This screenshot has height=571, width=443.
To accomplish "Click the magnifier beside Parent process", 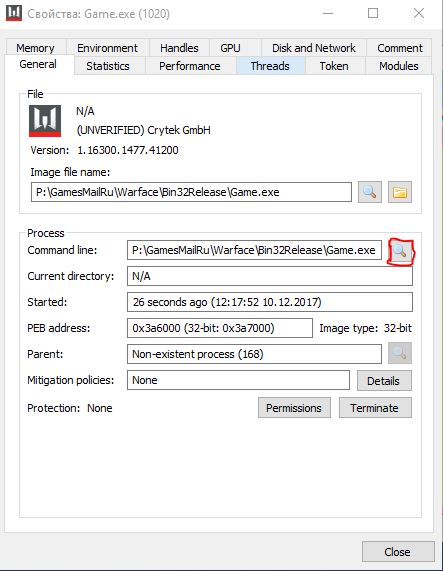I will [x=400, y=353].
